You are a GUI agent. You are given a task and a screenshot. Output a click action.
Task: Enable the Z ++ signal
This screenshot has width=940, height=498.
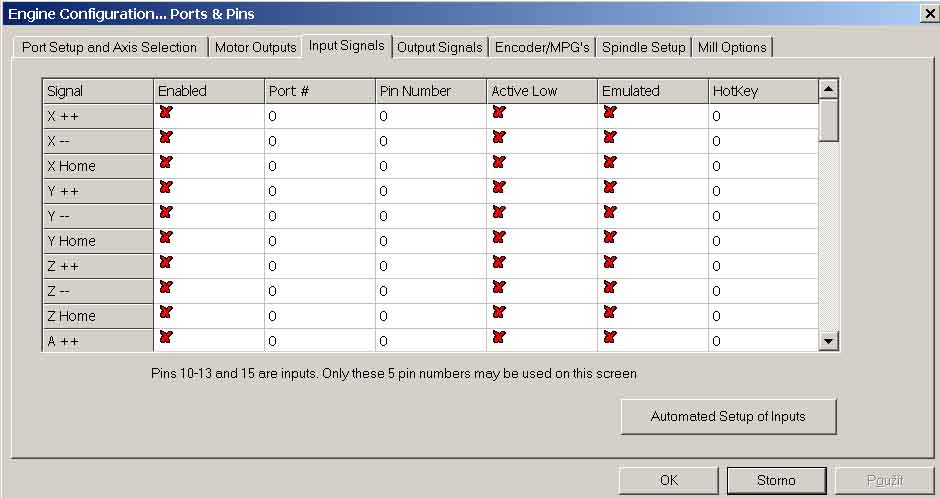tap(166, 263)
